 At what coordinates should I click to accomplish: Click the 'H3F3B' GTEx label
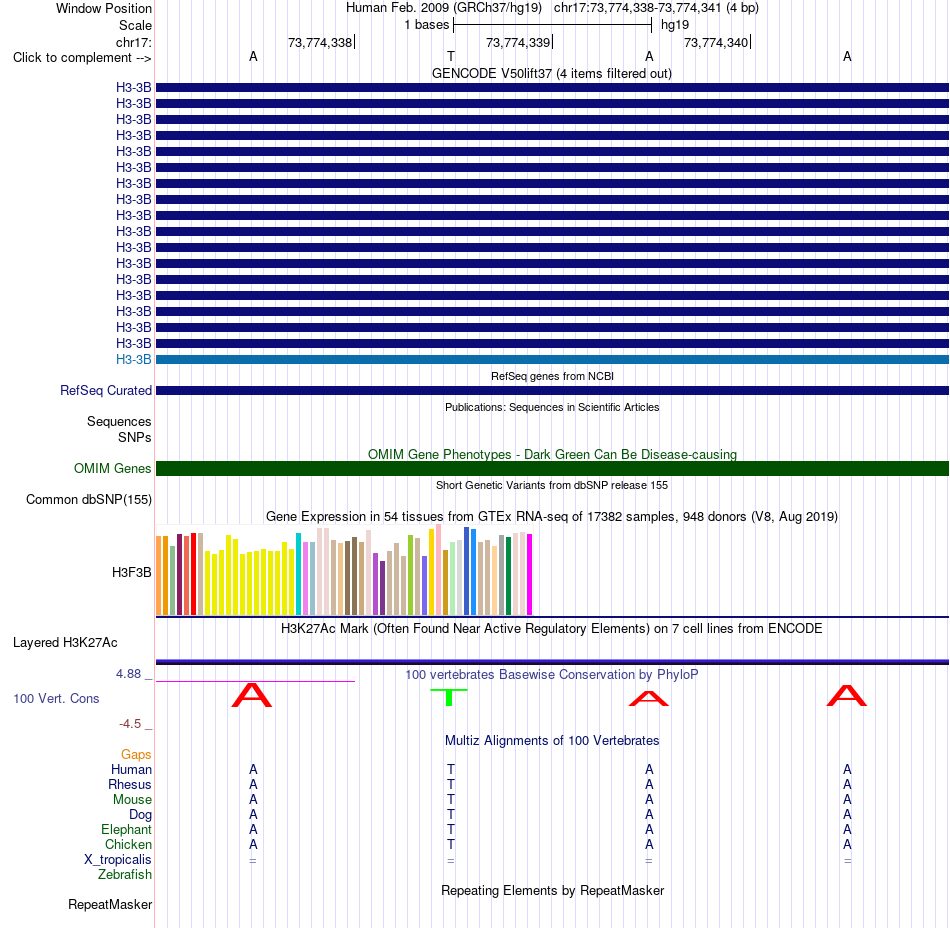[131, 572]
